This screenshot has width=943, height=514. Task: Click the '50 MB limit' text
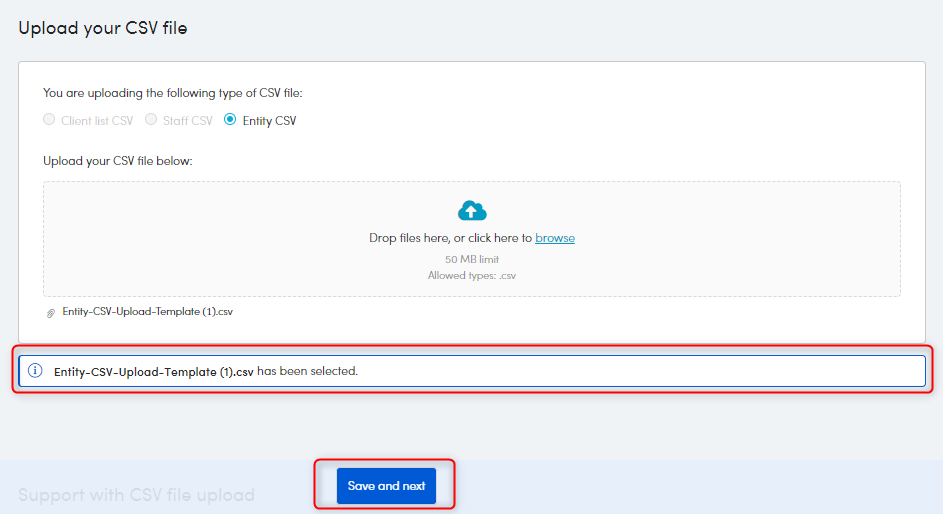(472, 259)
